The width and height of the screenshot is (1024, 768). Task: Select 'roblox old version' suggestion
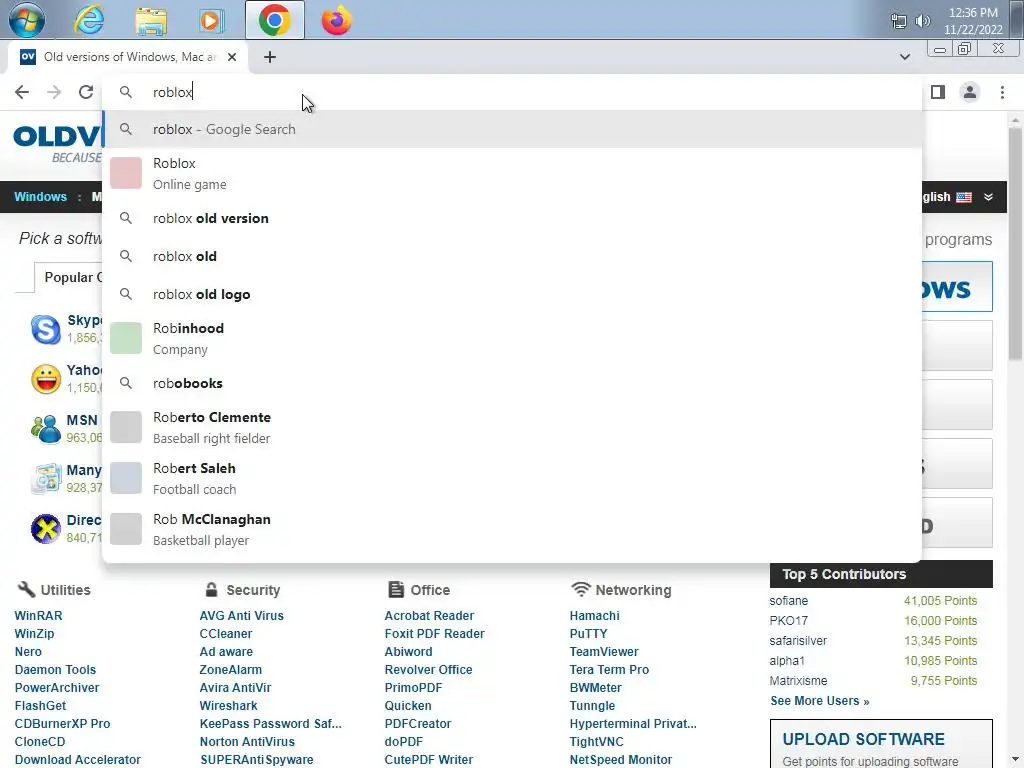(512, 218)
